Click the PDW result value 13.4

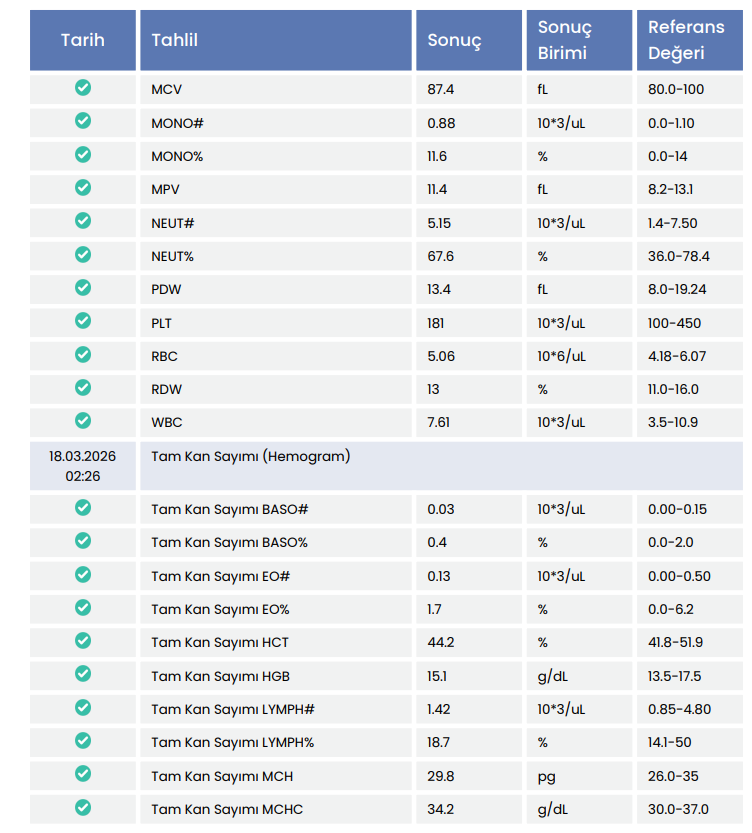440,289
